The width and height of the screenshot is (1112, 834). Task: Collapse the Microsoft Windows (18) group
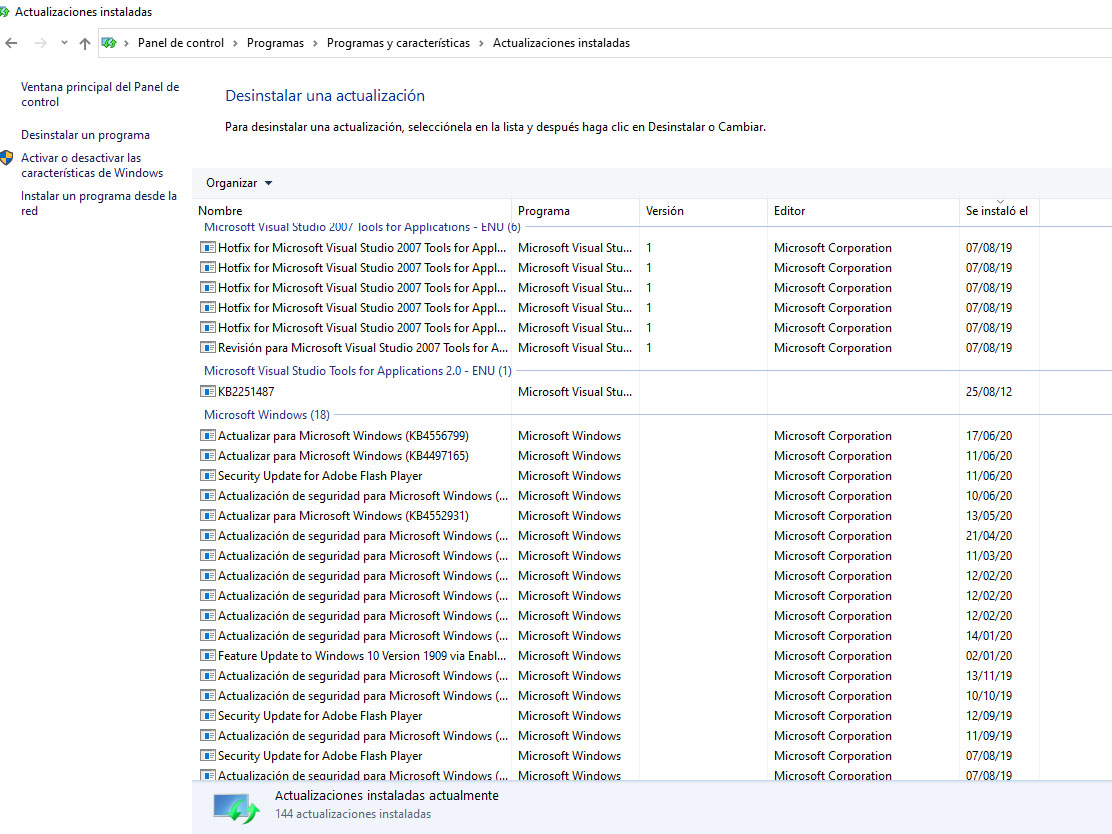coord(267,415)
